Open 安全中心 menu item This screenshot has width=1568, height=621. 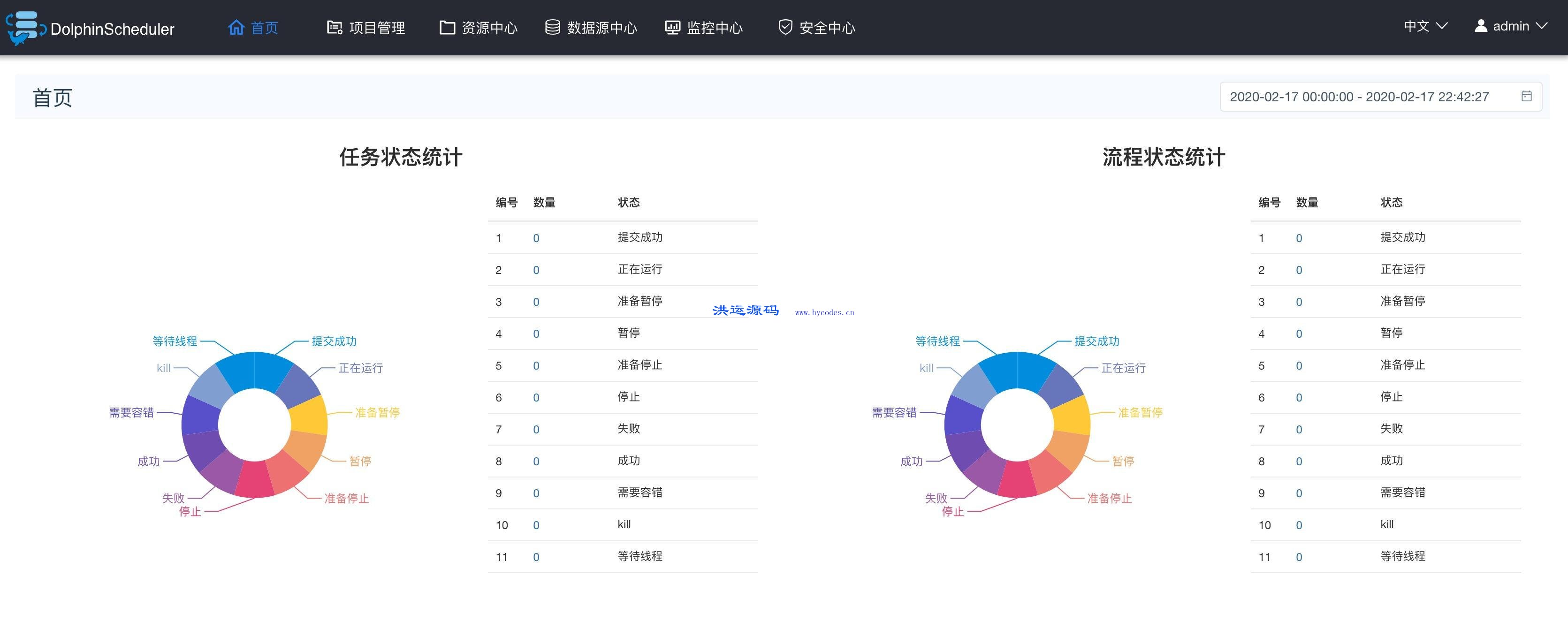coord(827,28)
